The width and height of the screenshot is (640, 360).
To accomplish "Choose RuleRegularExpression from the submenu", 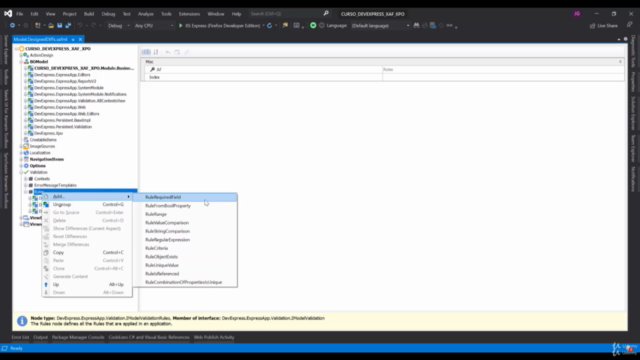I will click(x=185, y=240).
